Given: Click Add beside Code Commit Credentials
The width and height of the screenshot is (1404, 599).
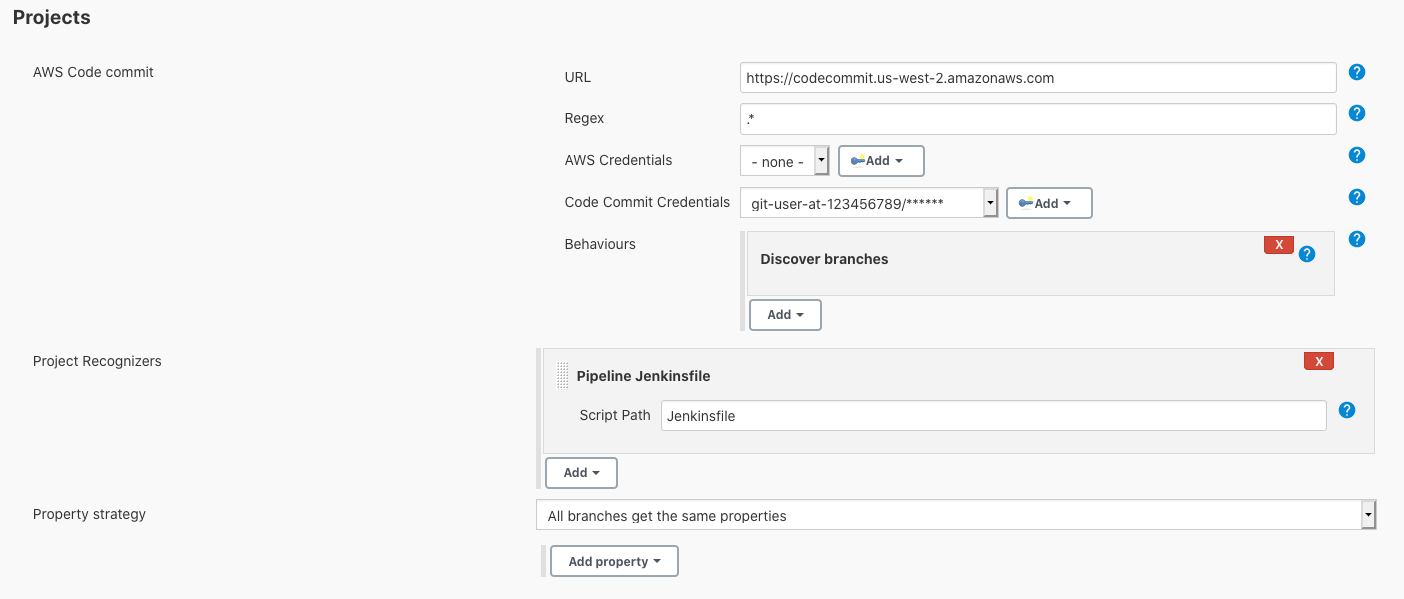Looking at the screenshot, I should pyautogui.click(x=1047, y=202).
